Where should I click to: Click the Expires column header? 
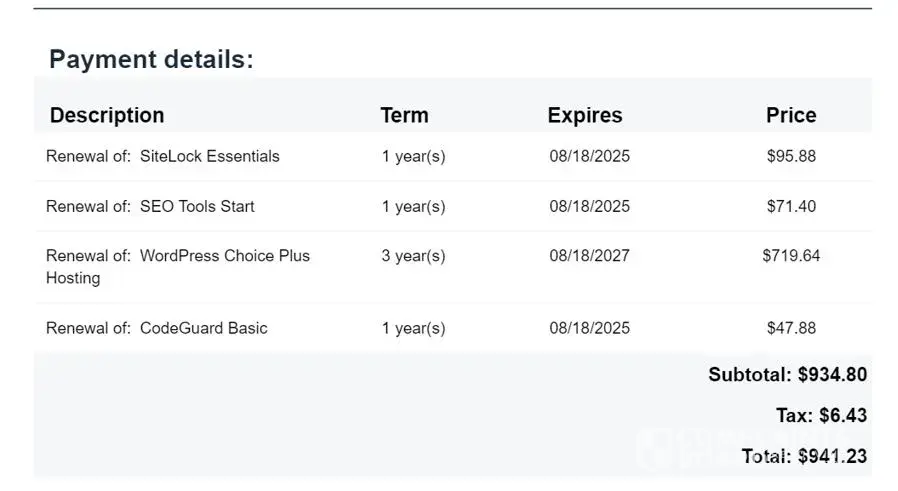coord(585,115)
